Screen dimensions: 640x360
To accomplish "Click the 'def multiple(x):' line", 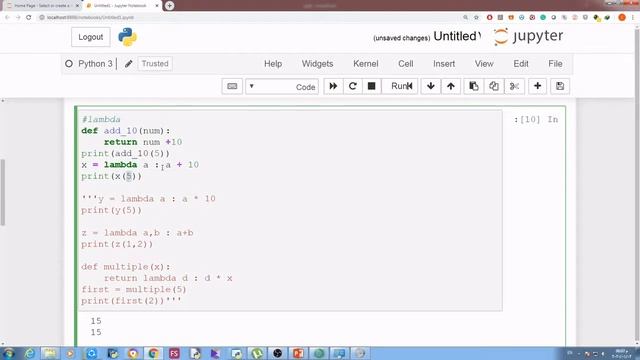I will (126, 267).
